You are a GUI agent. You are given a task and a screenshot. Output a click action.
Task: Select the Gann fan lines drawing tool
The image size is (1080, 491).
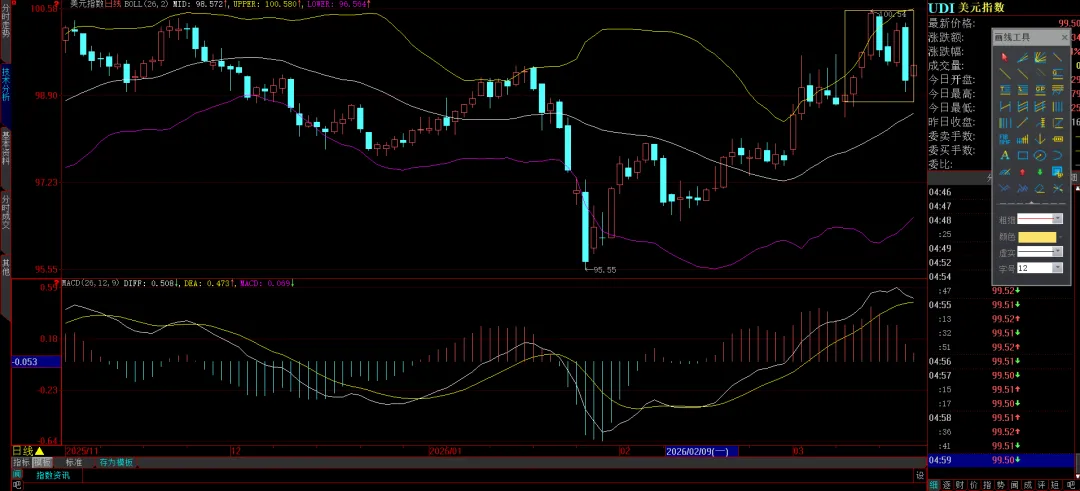click(x=1040, y=58)
